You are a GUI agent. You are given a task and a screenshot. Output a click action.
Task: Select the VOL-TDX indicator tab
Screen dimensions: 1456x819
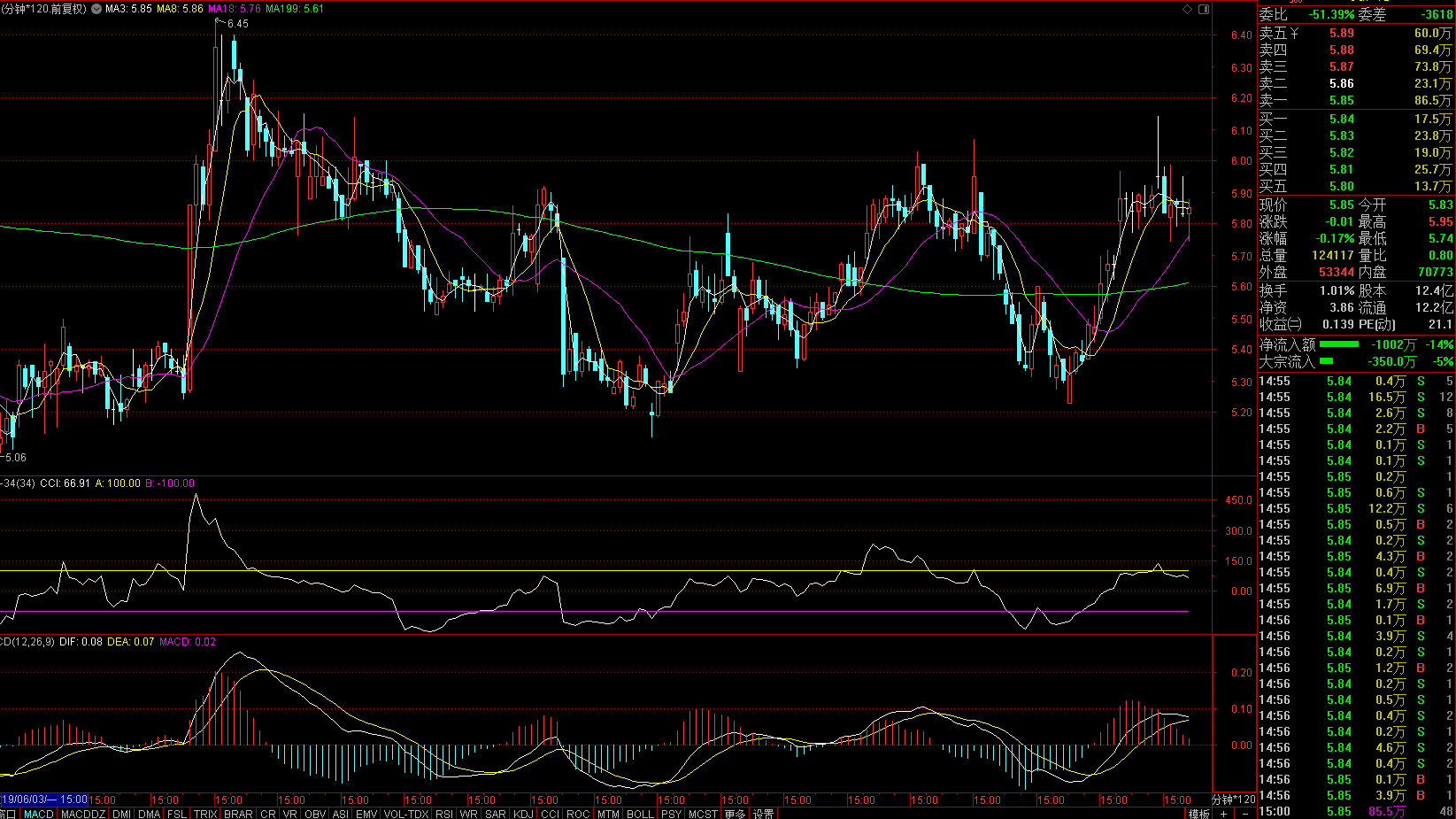406,814
